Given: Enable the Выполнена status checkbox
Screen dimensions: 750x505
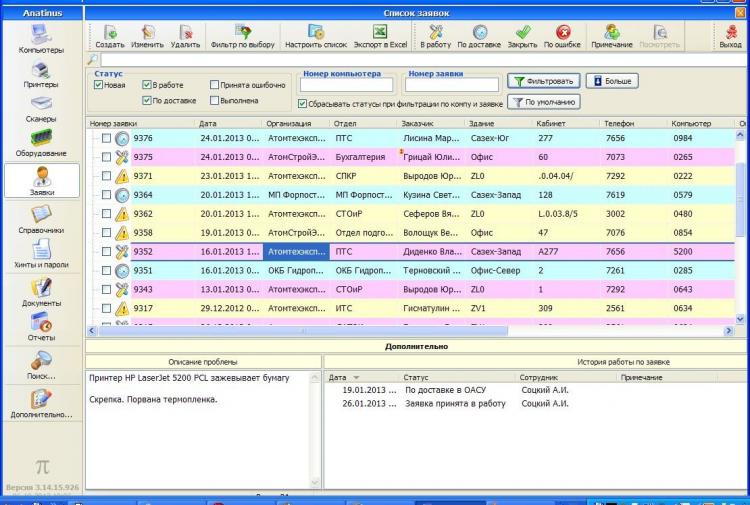Looking at the screenshot, I should [215, 100].
